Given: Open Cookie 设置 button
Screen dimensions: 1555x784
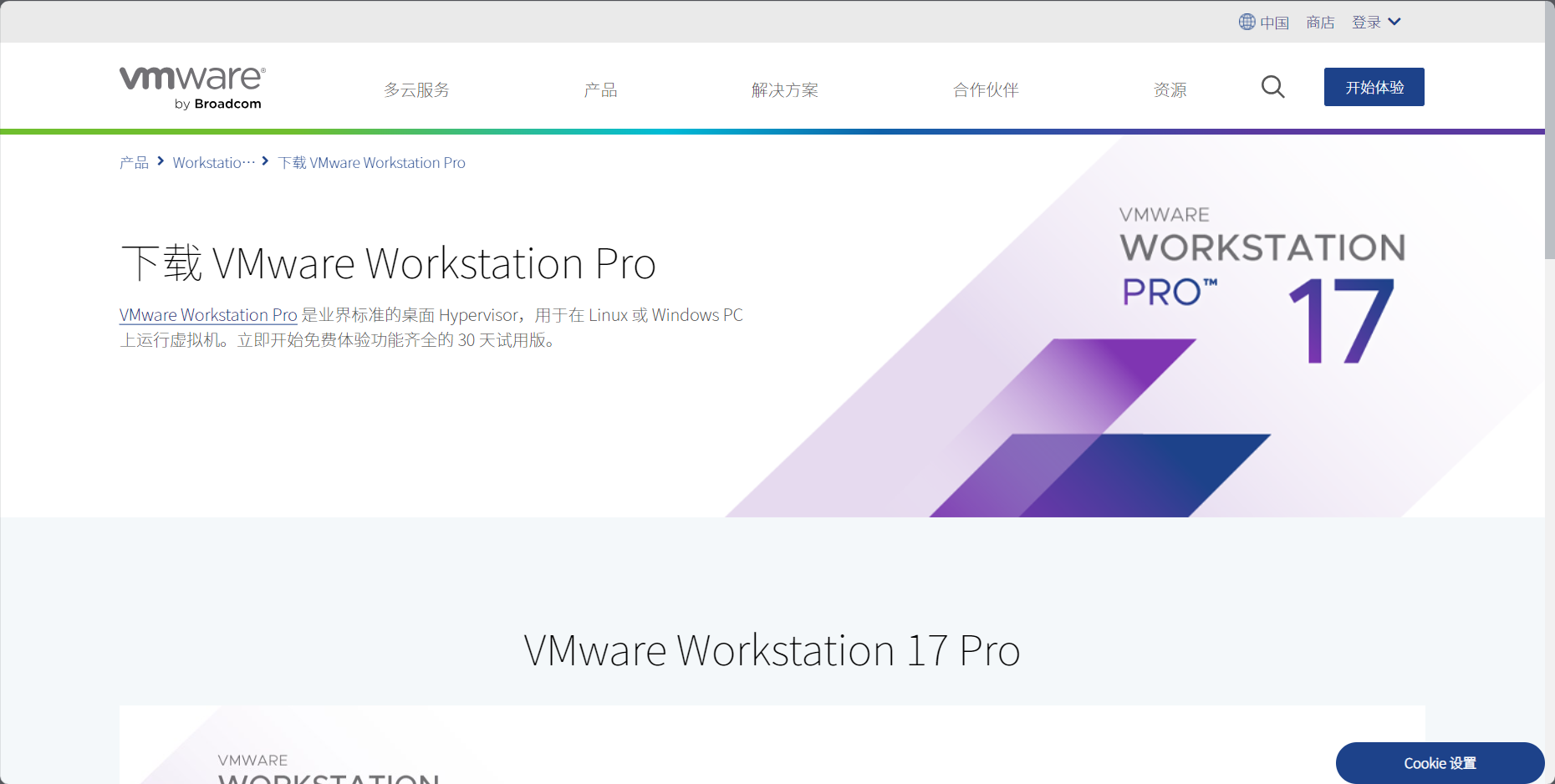Looking at the screenshot, I should pos(1440,763).
